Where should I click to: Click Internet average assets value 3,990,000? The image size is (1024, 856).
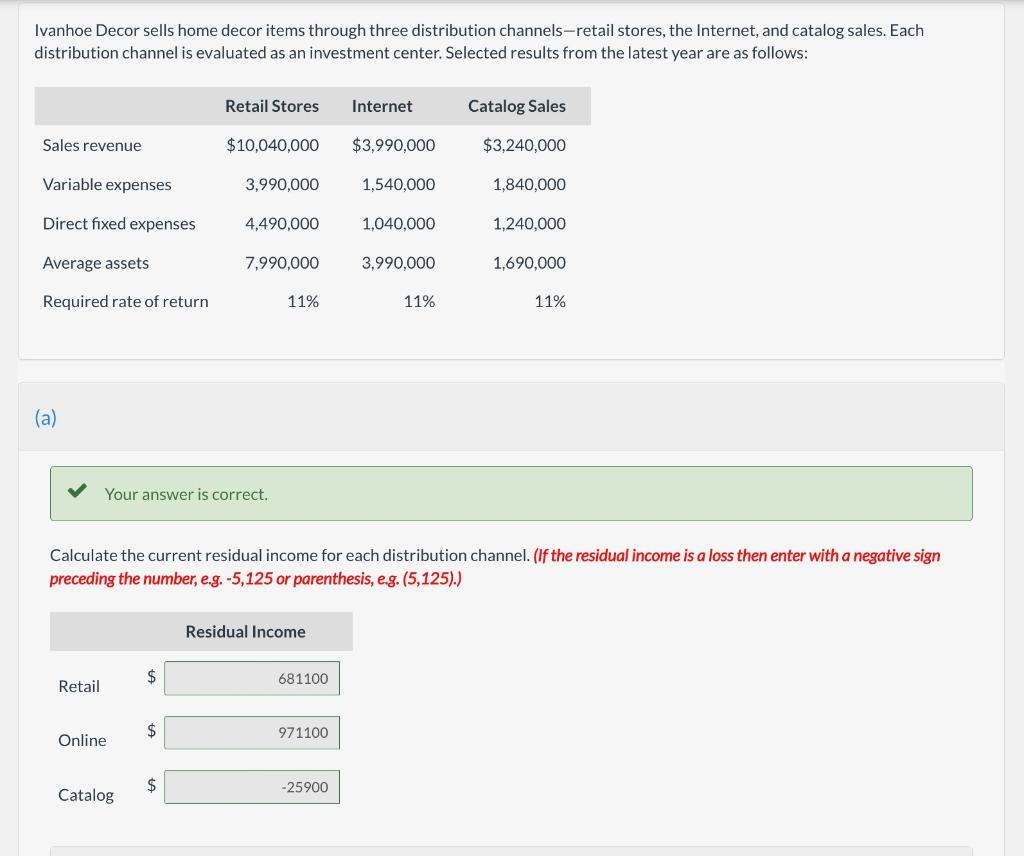tap(398, 262)
